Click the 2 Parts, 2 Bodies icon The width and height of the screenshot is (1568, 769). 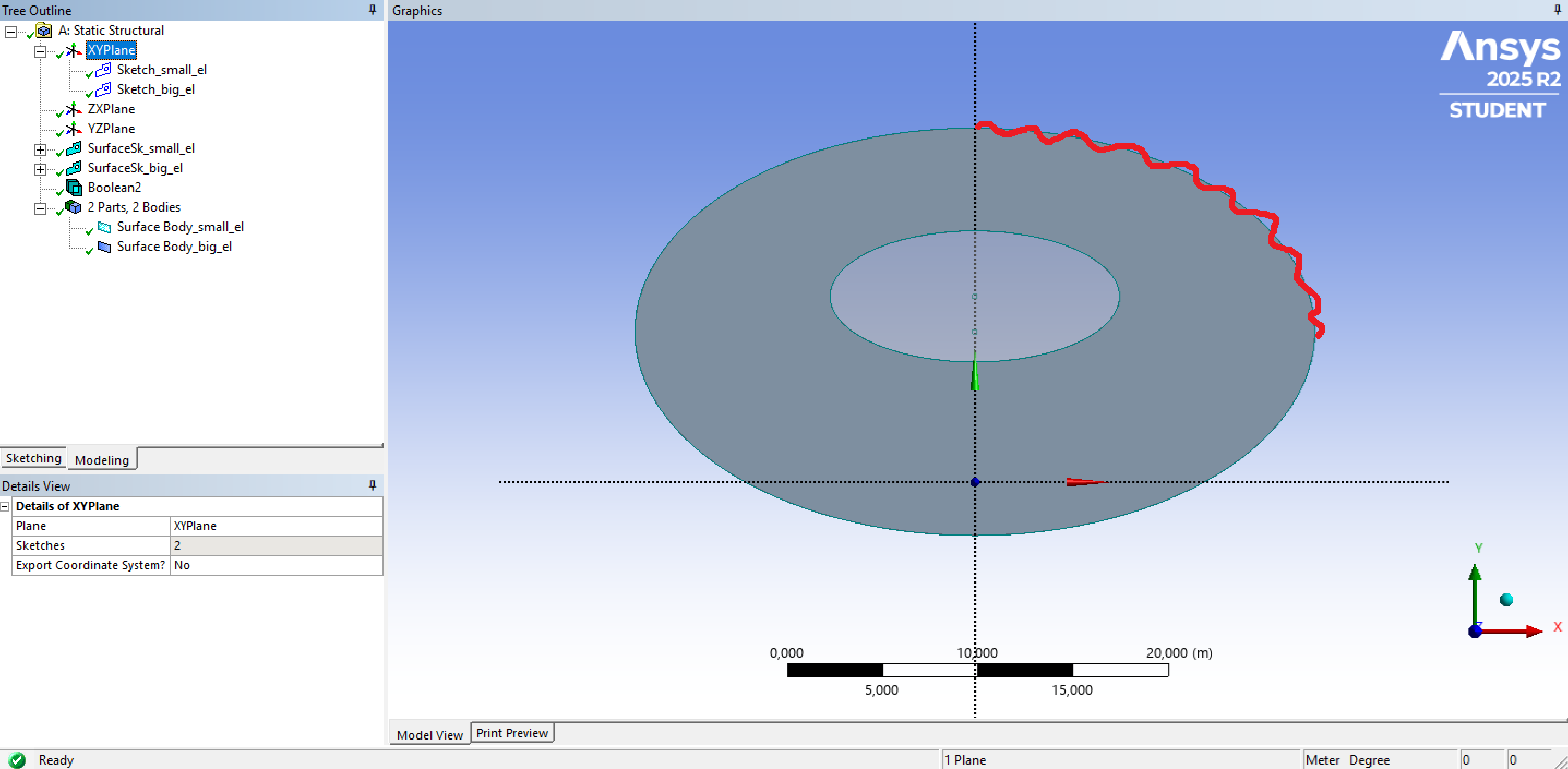pos(74,207)
